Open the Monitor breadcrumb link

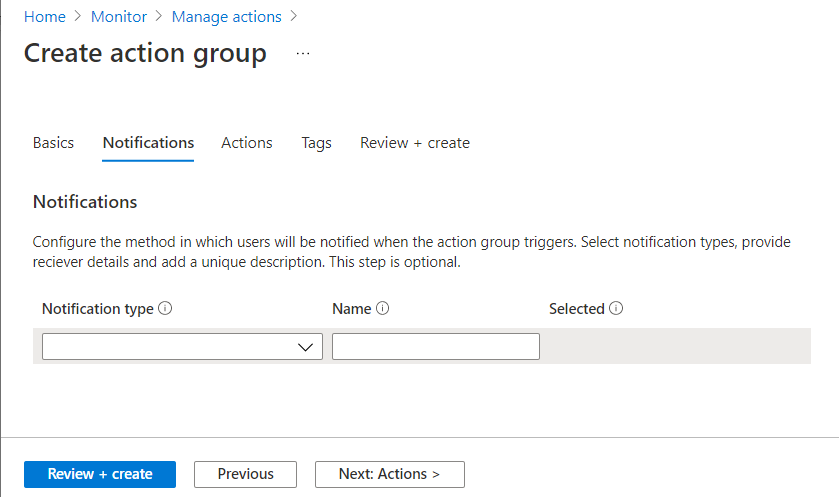pyautogui.click(x=119, y=17)
